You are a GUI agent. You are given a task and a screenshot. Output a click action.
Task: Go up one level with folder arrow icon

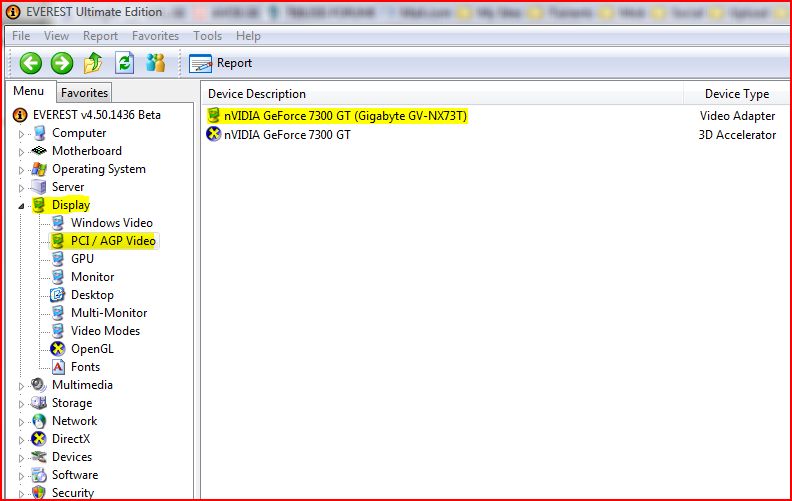point(93,63)
